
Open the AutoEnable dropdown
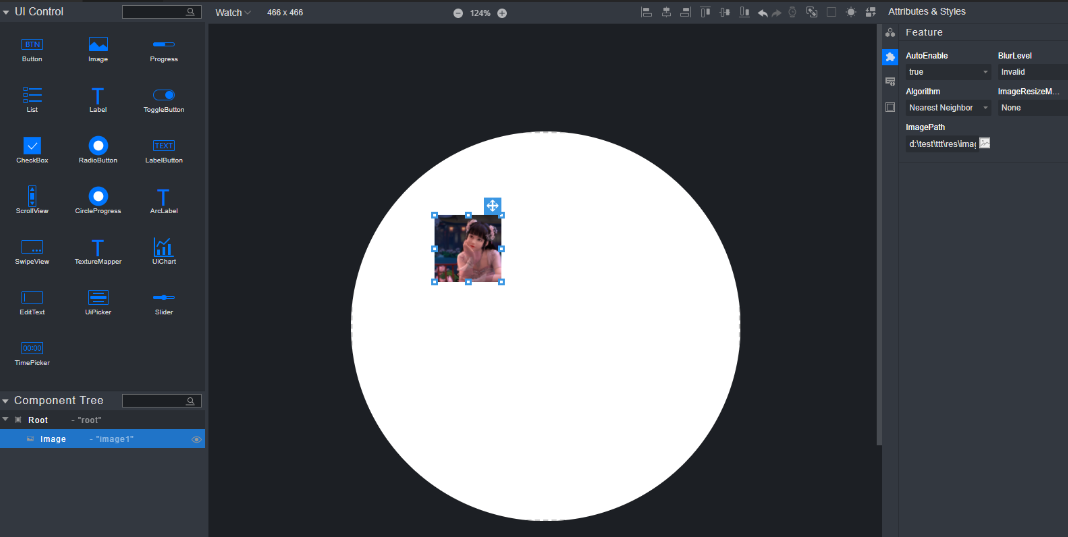[x=947, y=72]
